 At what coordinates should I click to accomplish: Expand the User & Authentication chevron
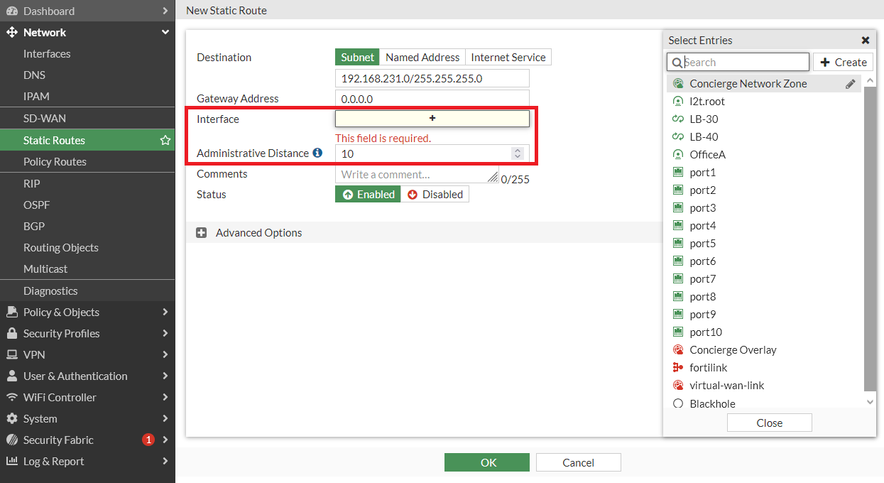point(165,375)
